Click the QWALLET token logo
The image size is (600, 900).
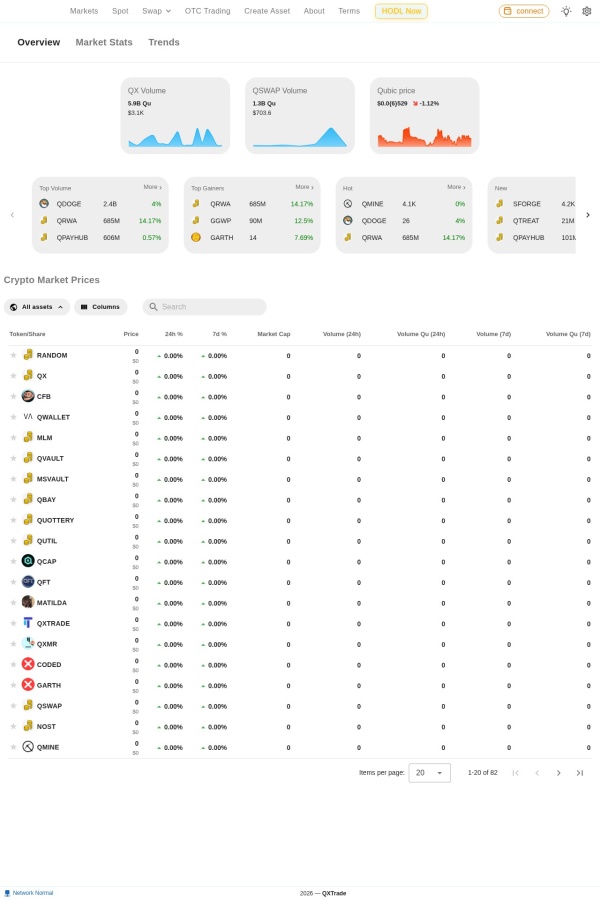click(x=28, y=417)
